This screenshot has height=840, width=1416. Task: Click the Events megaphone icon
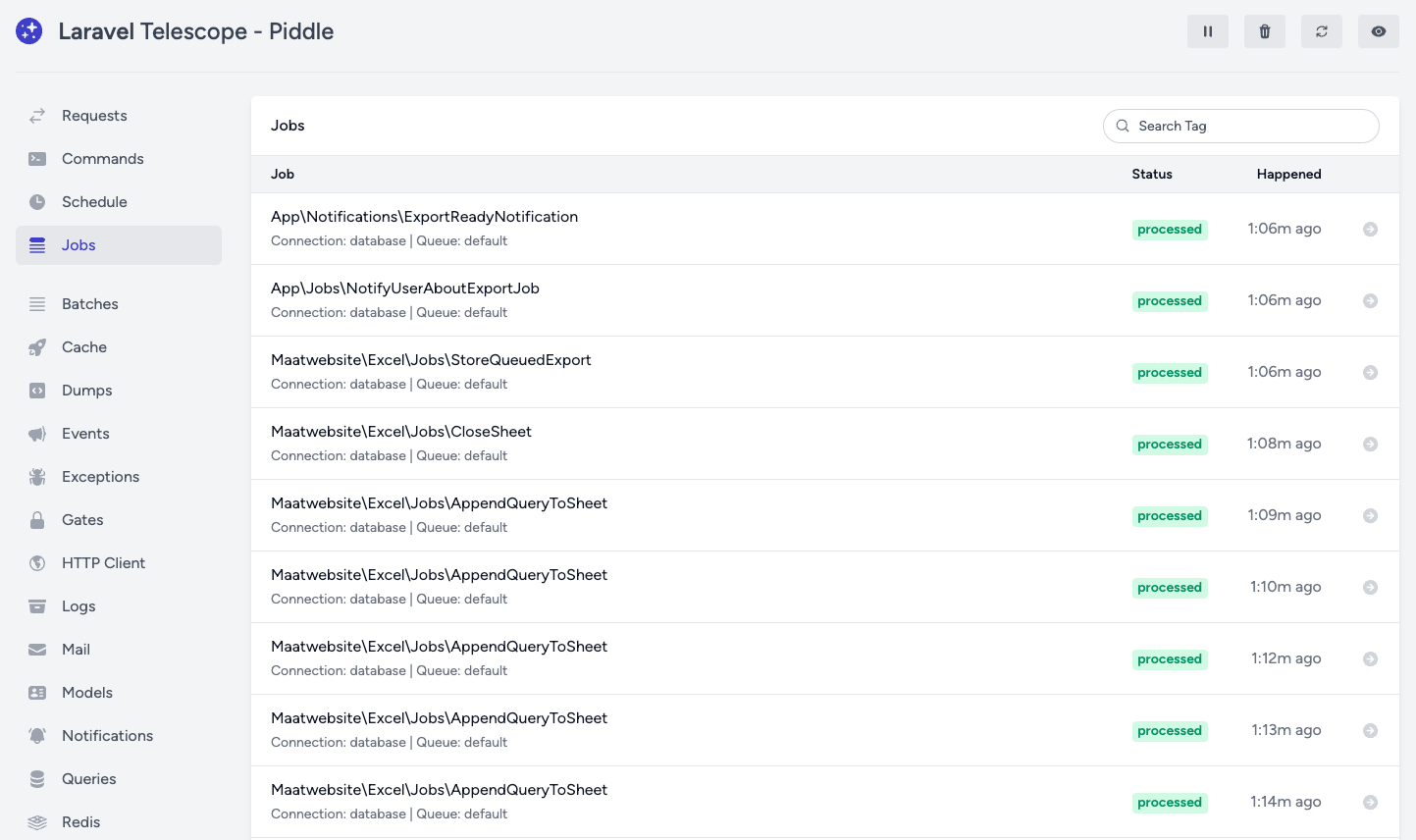(x=37, y=434)
